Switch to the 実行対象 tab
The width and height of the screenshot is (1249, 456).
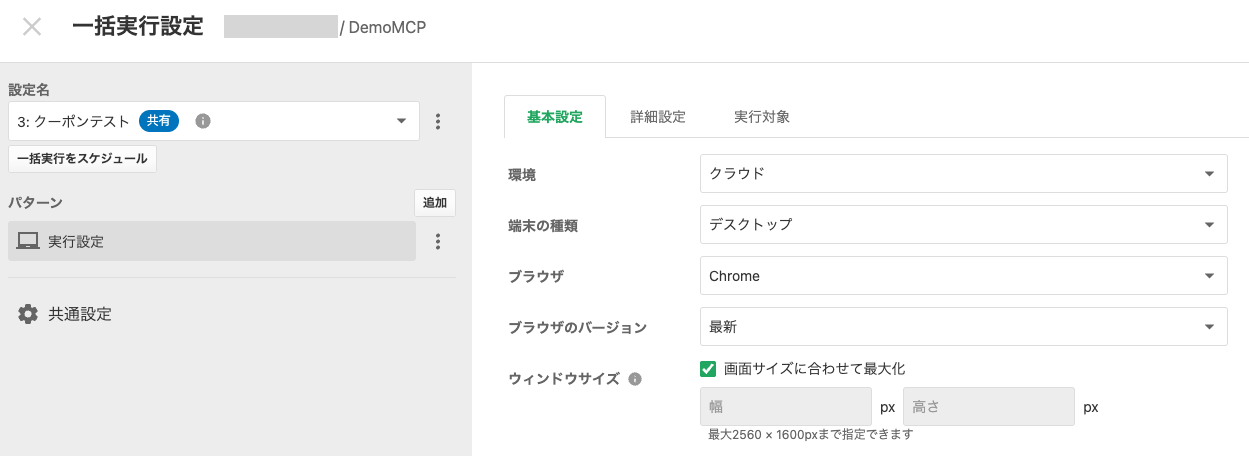[x=762, y=117]
